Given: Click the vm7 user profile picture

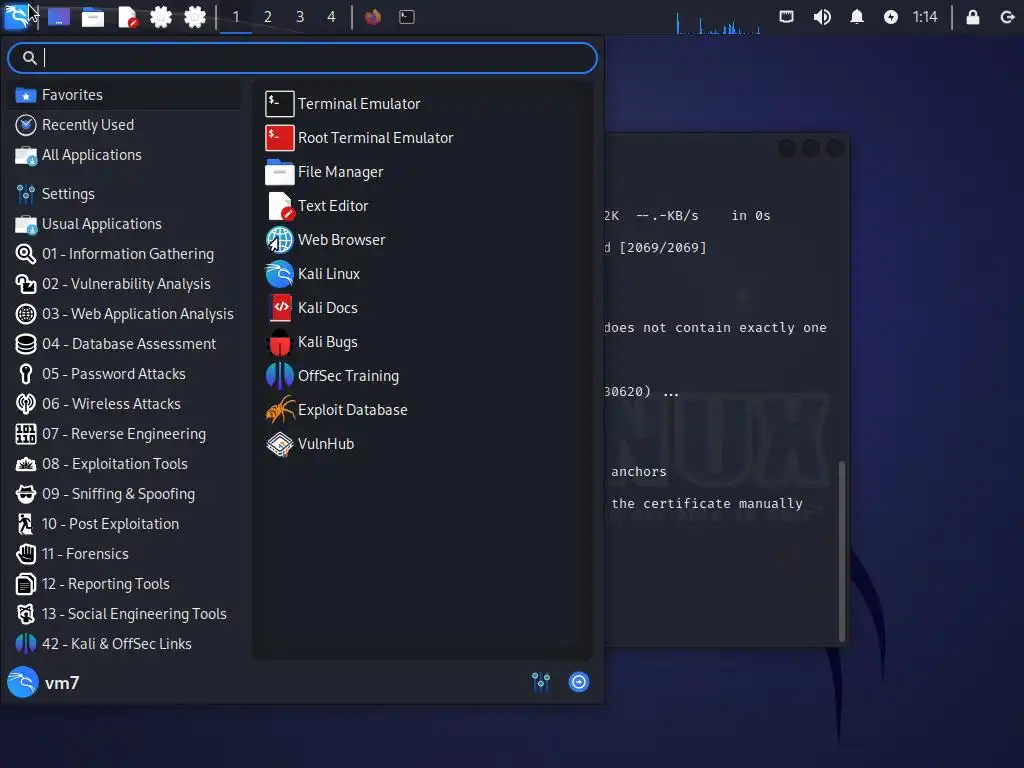Looking at the screenshot, I should click(23, 682).
